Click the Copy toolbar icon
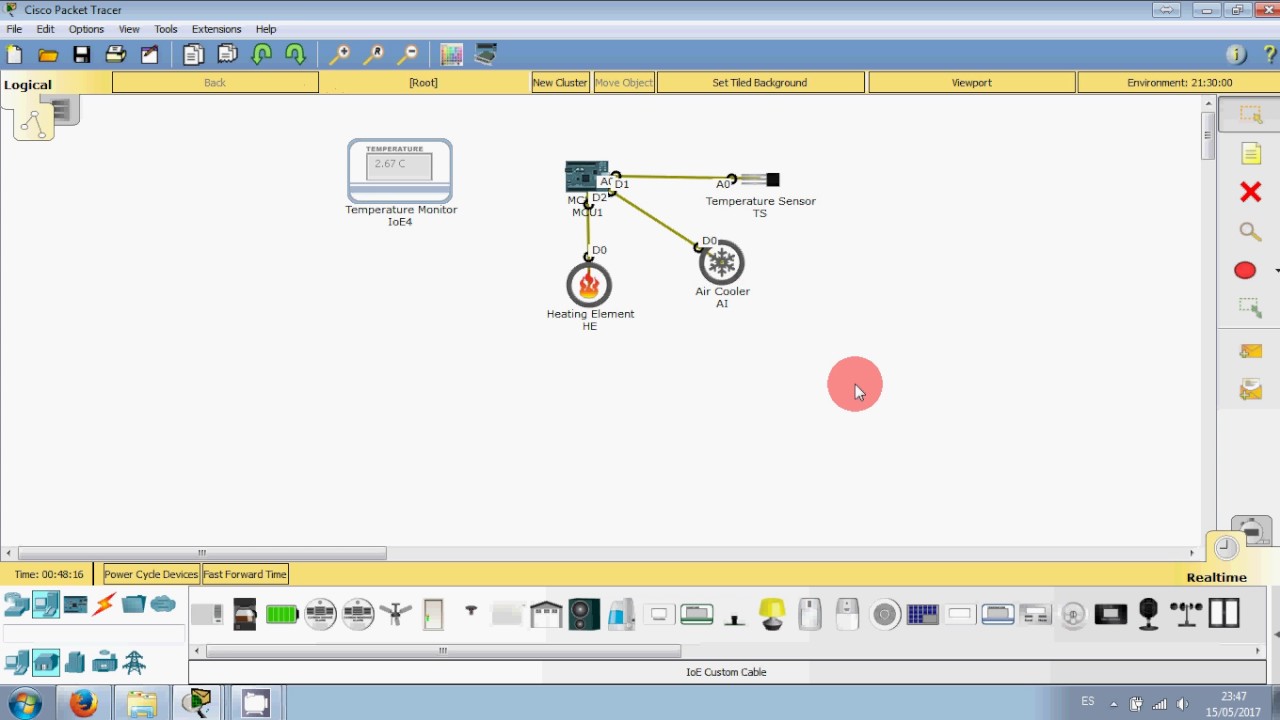 193,55
